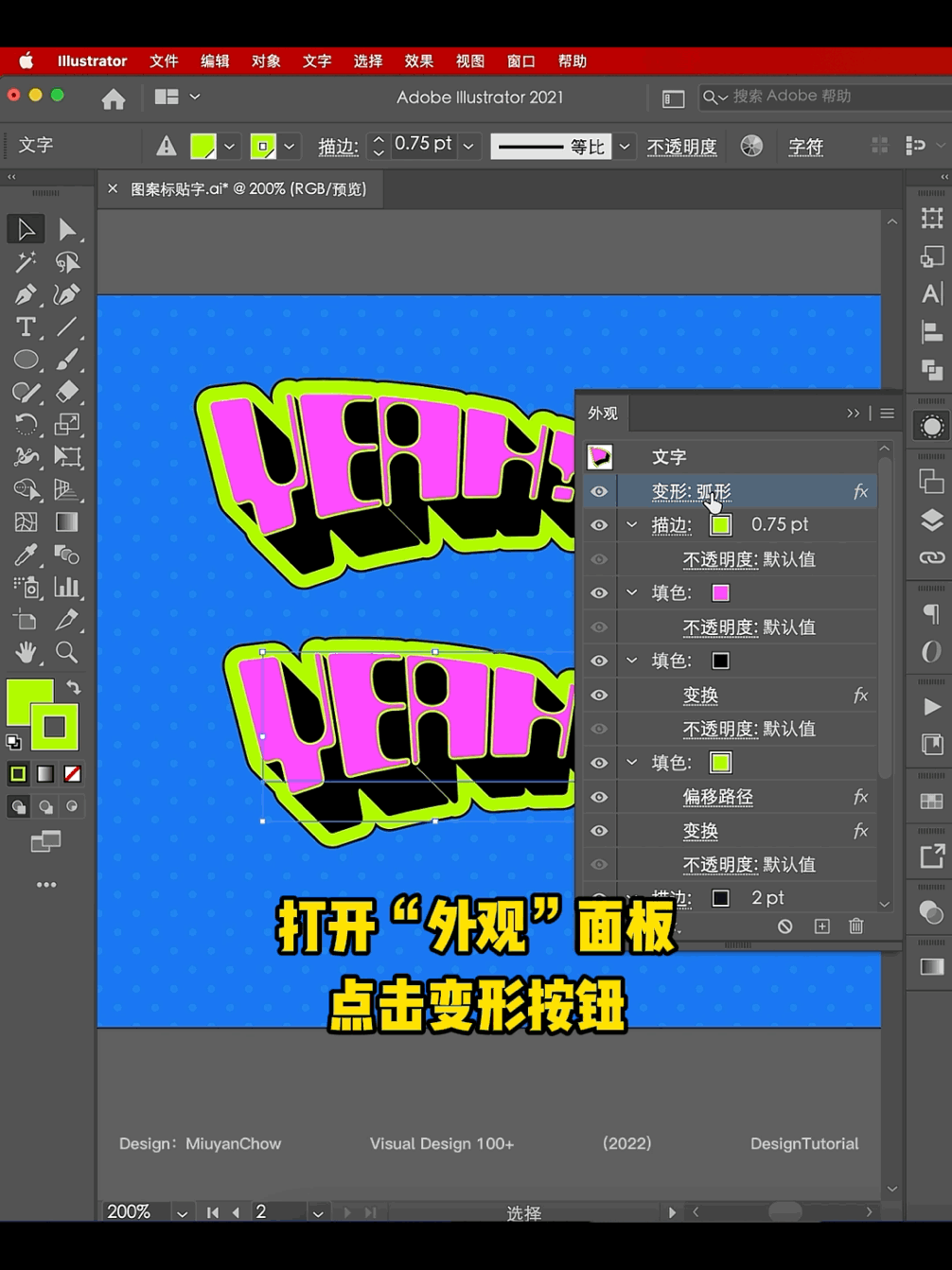The height and width of the screenshot is (1270, 952).
Task: Select the Eyedropper tool
Action: point(26,554)
